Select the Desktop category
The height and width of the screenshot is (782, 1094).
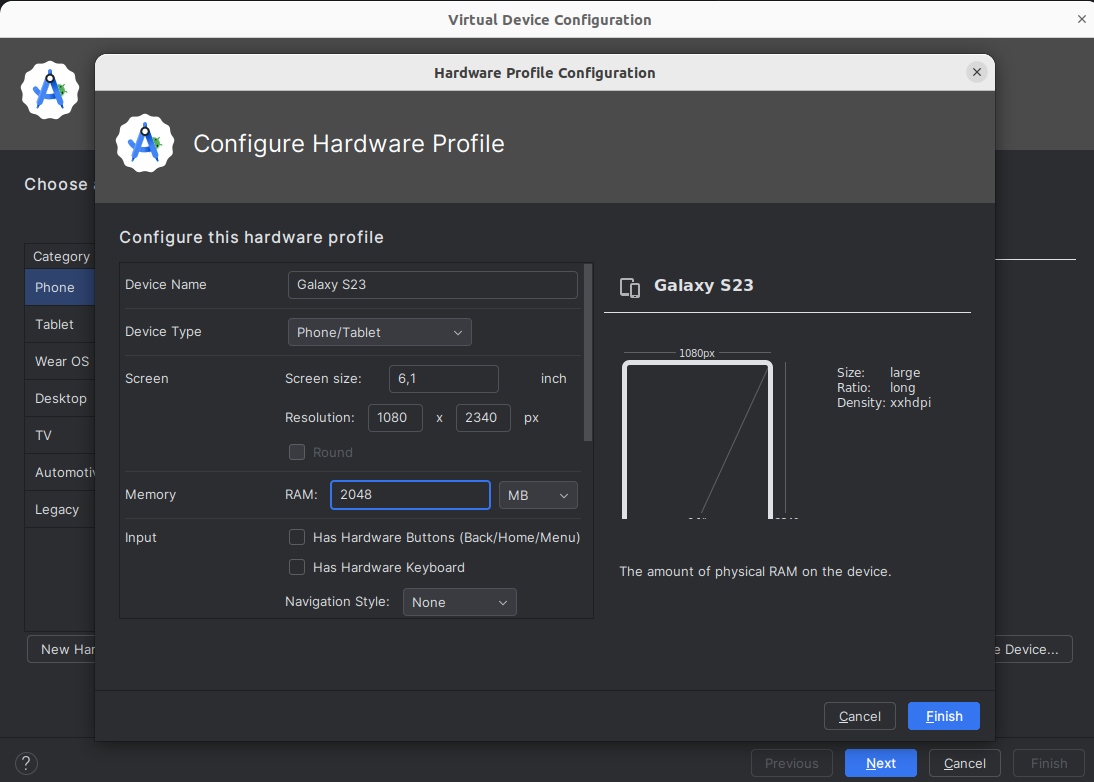click(59, 398)
